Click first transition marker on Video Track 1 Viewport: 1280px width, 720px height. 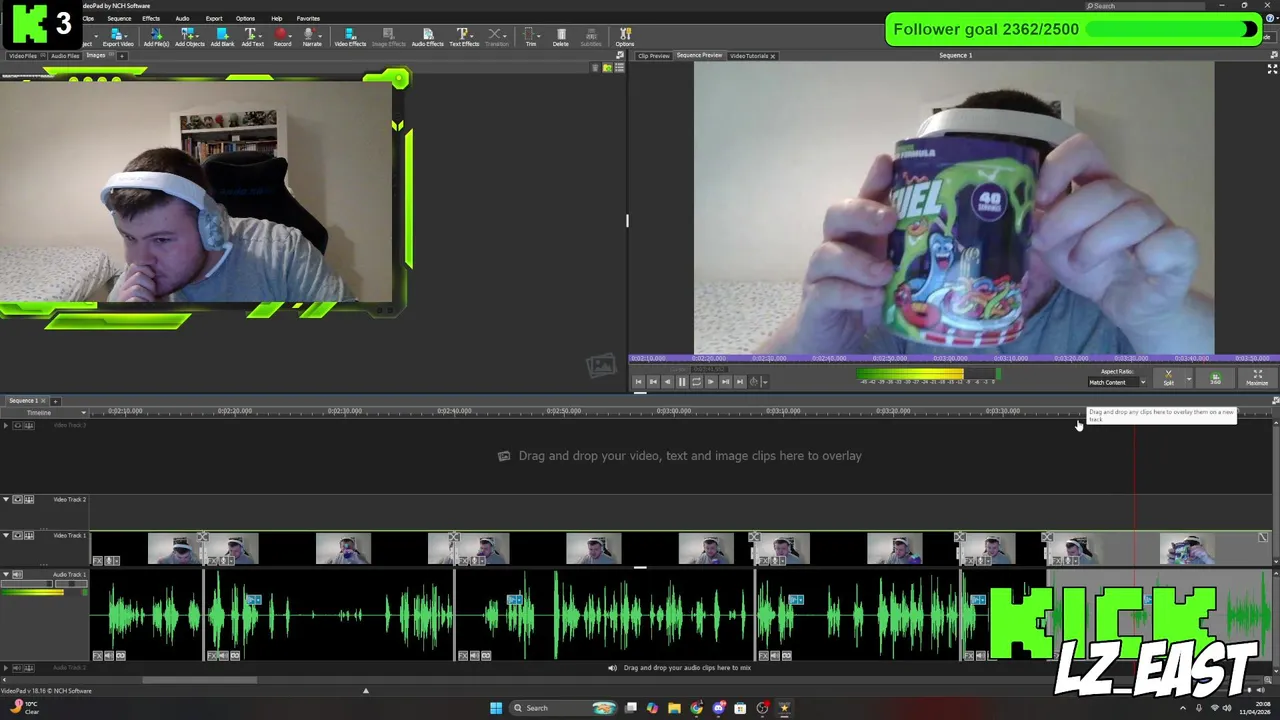tap(203, 537)
